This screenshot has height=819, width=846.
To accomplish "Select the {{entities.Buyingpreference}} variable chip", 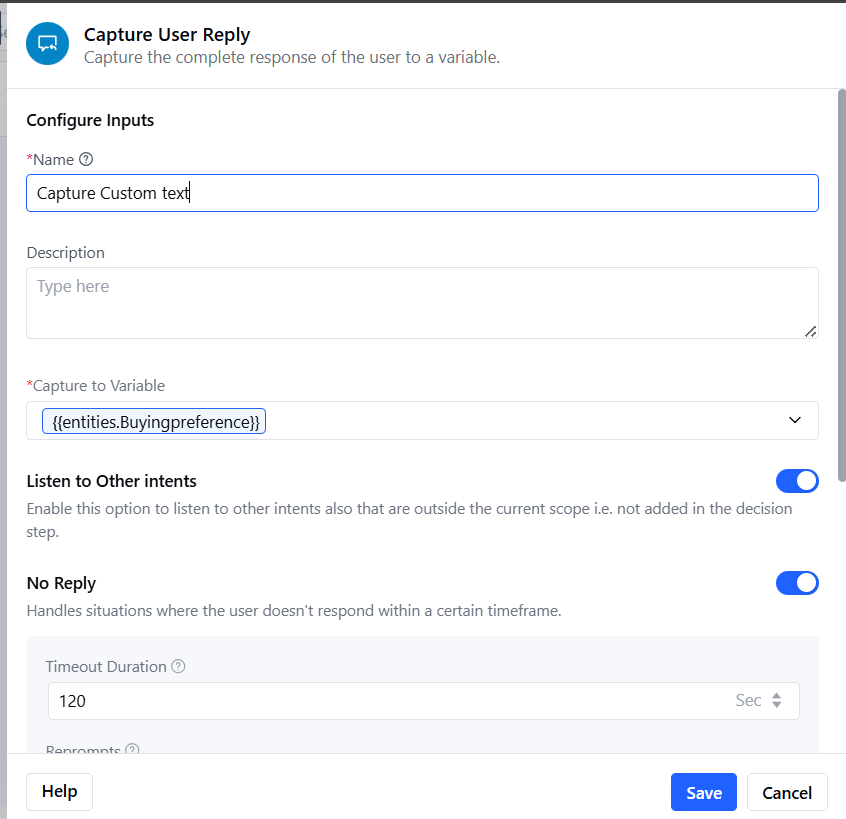I will pos(153,421).
